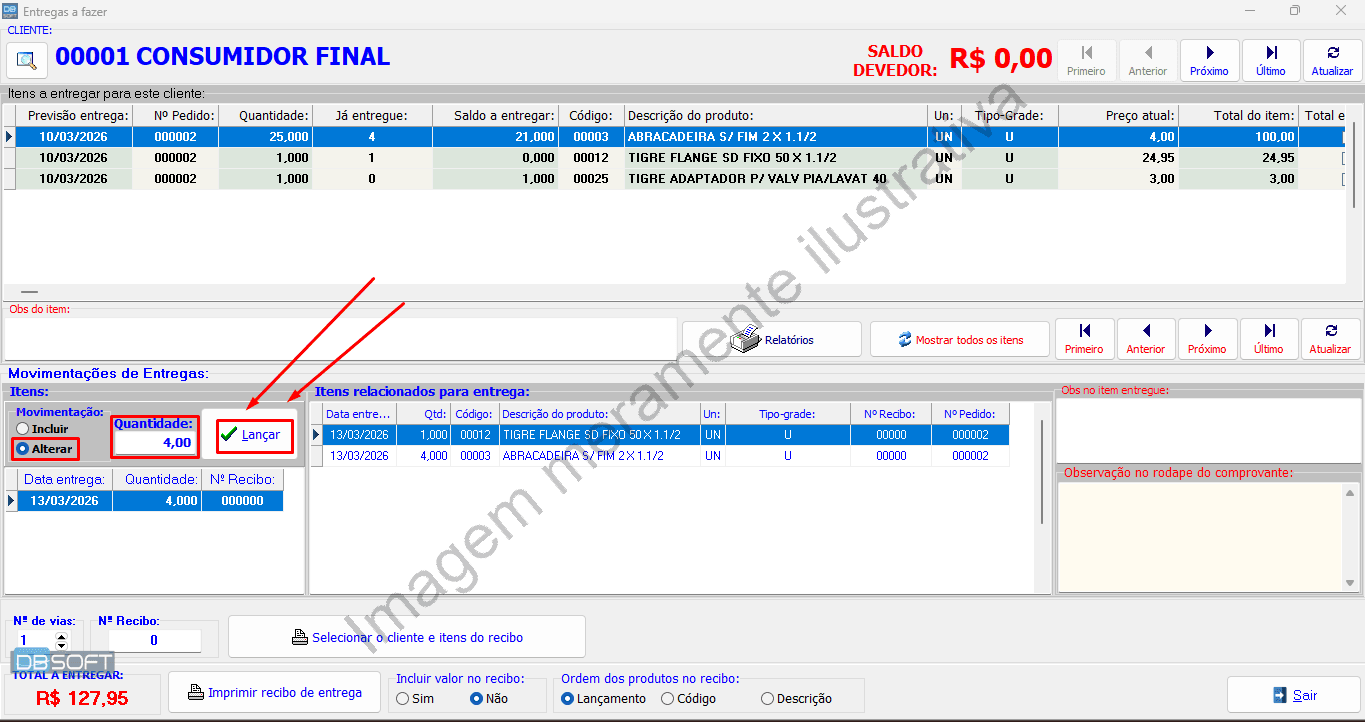The width and height of the screenshot is (1365, 722).
Task: Go to previous item using lower Anterior
Action: pyautogui.click(x=1146, y=339)
